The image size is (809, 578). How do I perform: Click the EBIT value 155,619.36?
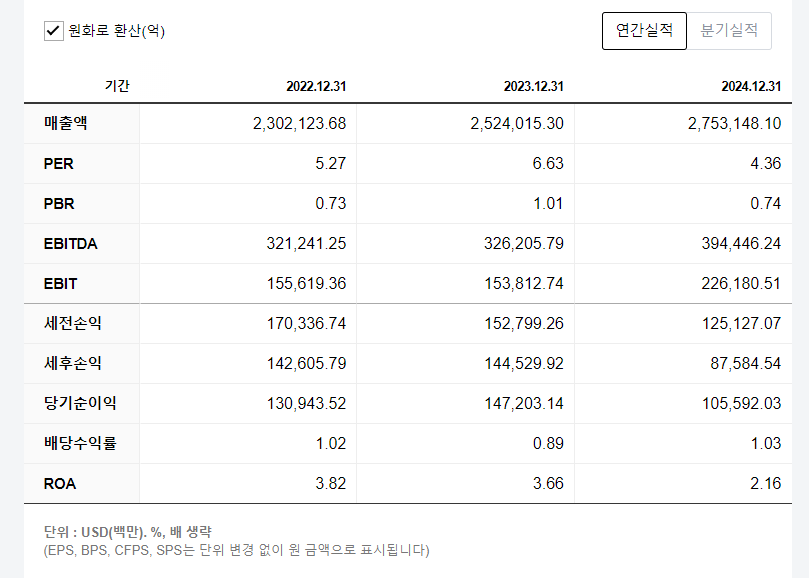pyautogui.click(x=306, y=284)
